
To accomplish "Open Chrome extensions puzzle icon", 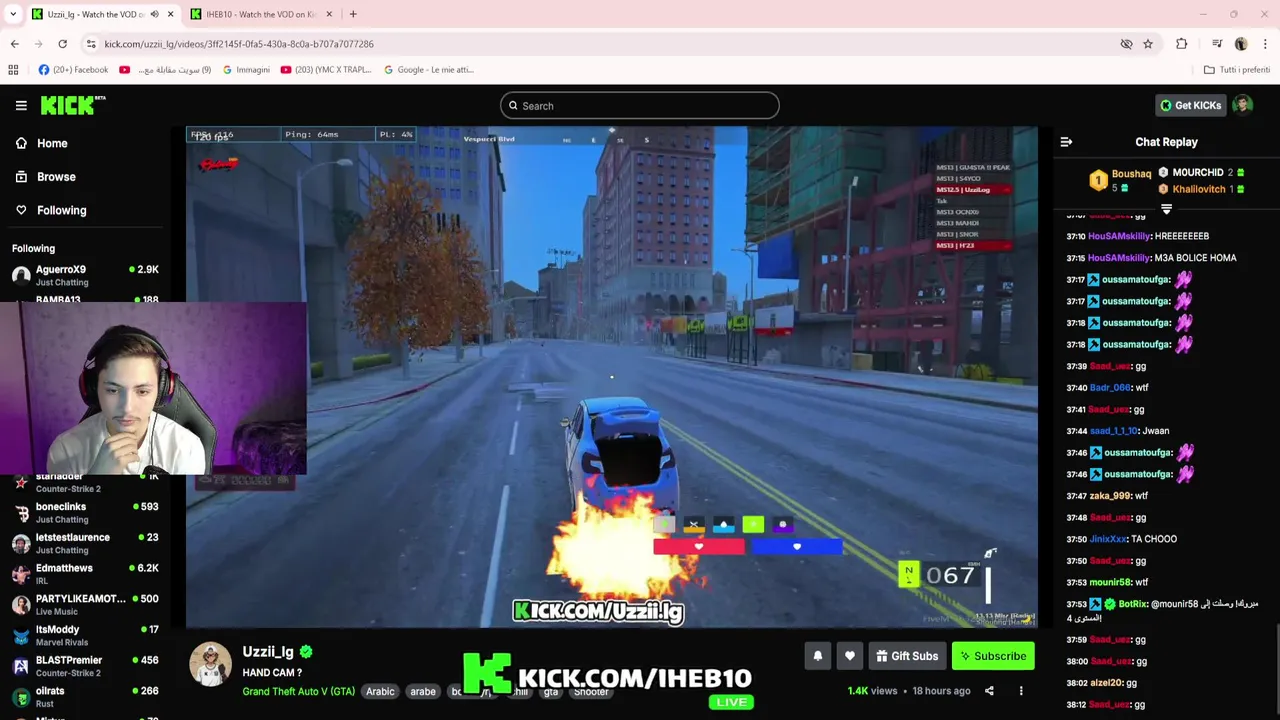I will click(1182, 44).
